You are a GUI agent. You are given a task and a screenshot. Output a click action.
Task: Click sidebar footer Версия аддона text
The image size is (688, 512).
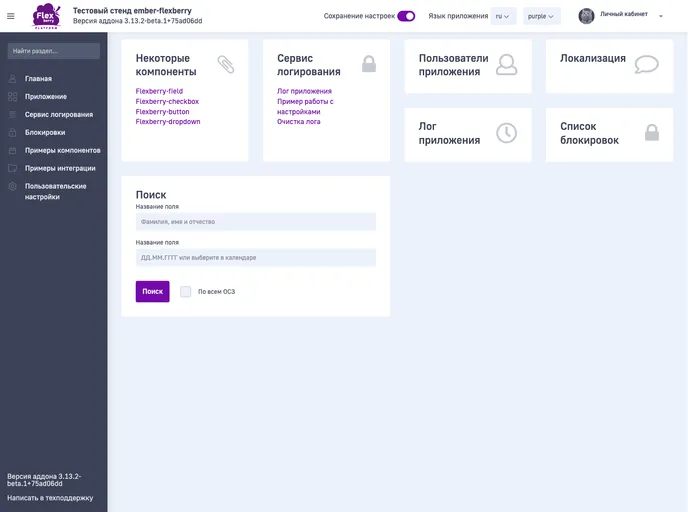[44, 480]
